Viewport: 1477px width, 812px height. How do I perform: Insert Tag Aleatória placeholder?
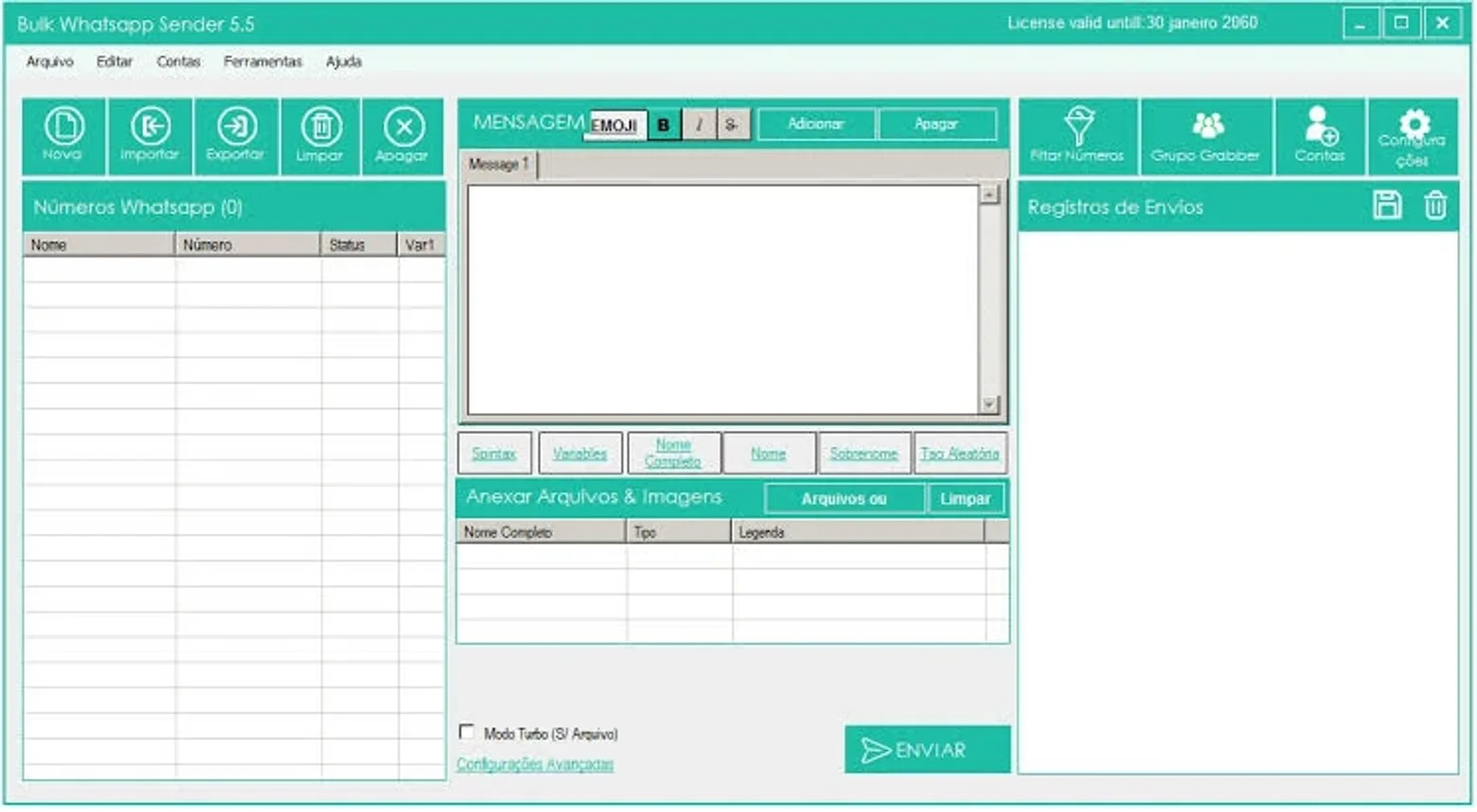(960, 453)
